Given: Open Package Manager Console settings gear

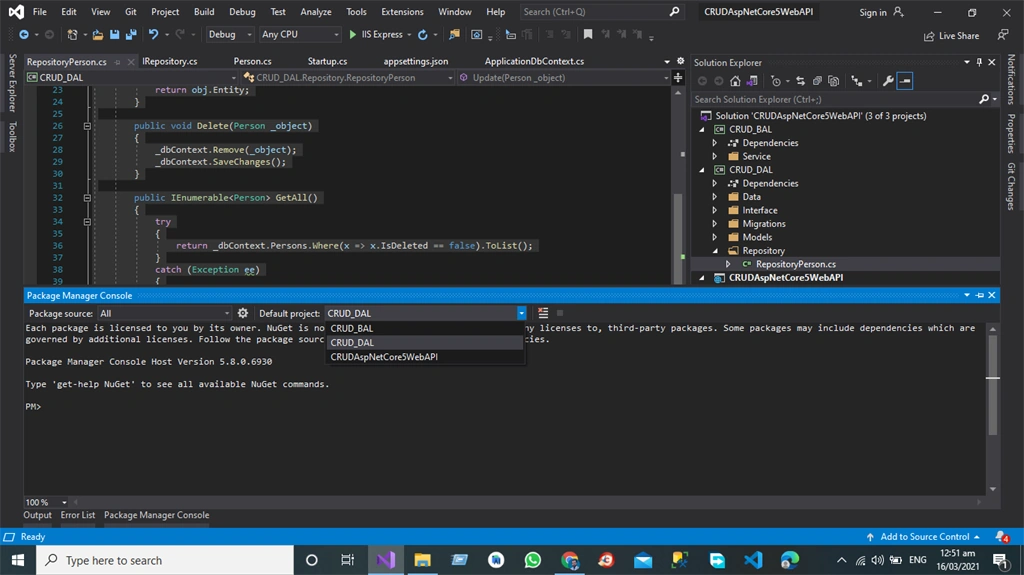Looking at the screenshot, I should (x=243, y=314).
